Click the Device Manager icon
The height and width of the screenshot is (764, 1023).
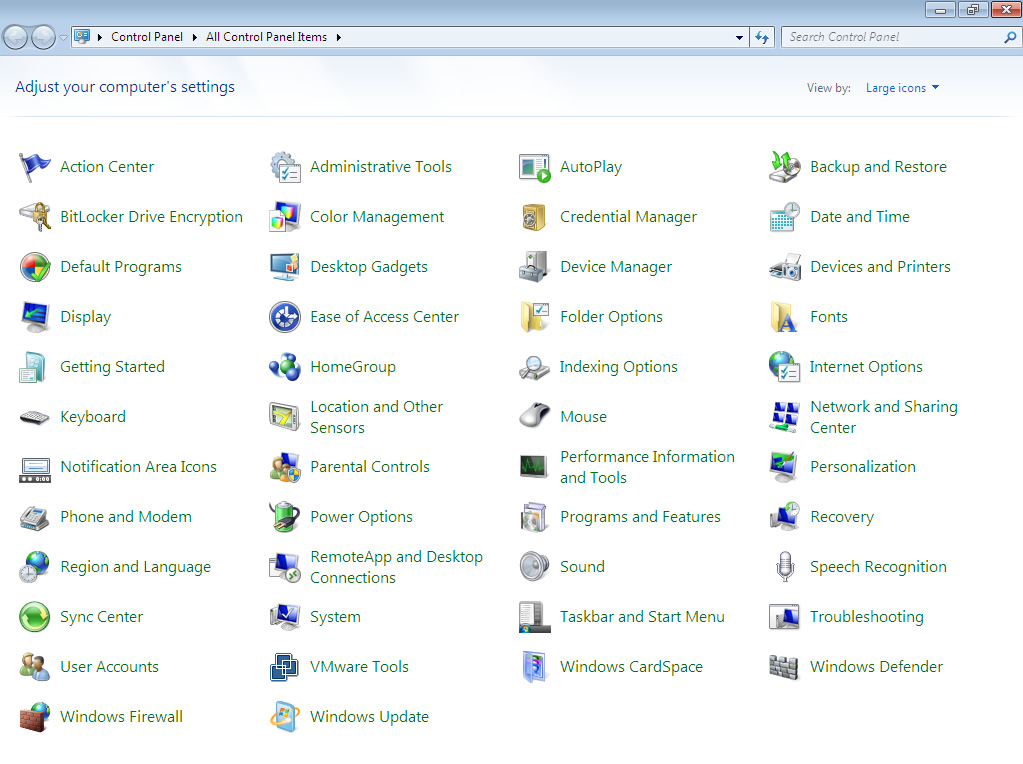(535, 267)
